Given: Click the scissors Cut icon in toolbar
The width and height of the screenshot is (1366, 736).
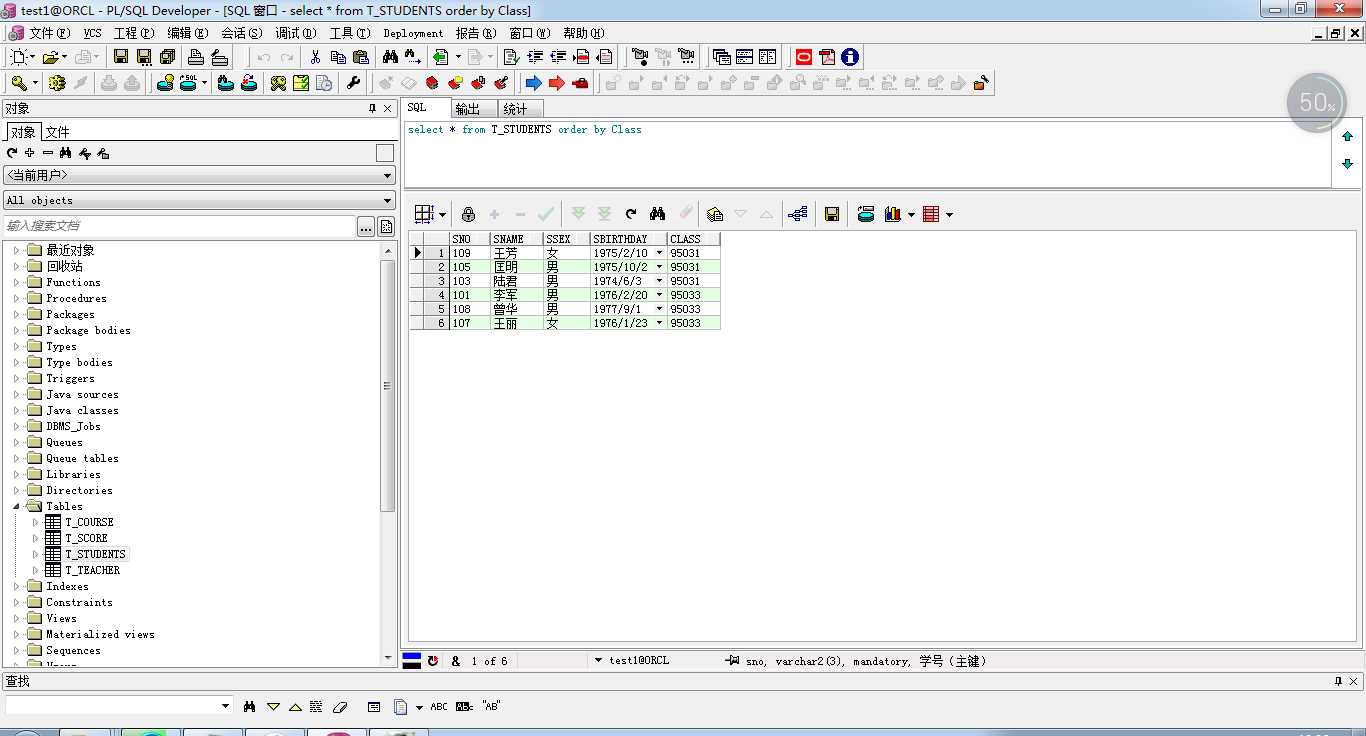Looking at the screenshot, I should pyautogui.click(x=315, y=57).
